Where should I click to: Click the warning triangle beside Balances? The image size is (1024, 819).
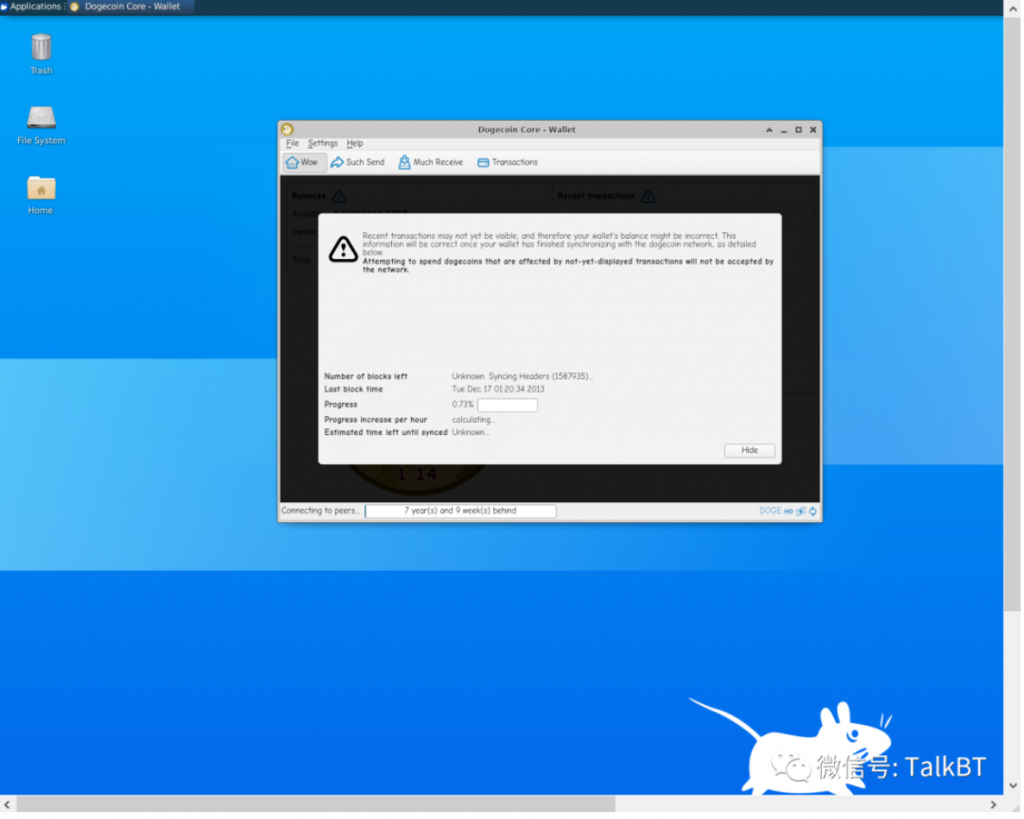(340, 197)
